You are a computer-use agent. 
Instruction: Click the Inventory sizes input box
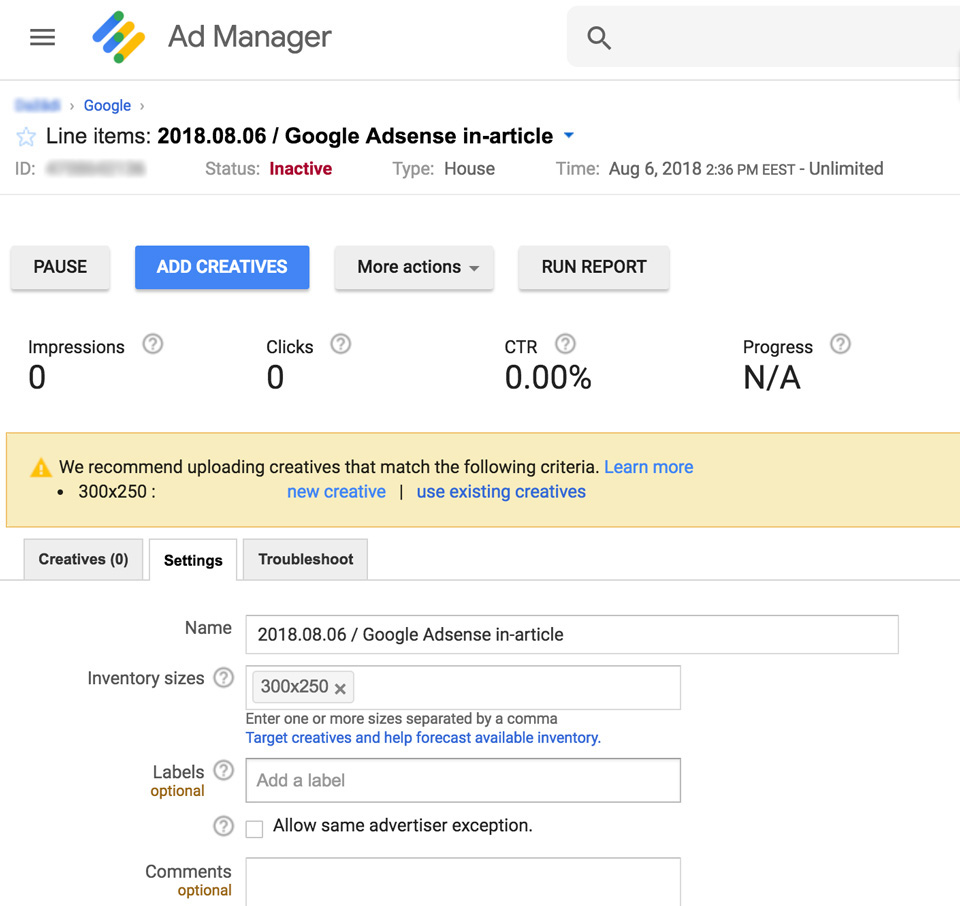(463, 687)
